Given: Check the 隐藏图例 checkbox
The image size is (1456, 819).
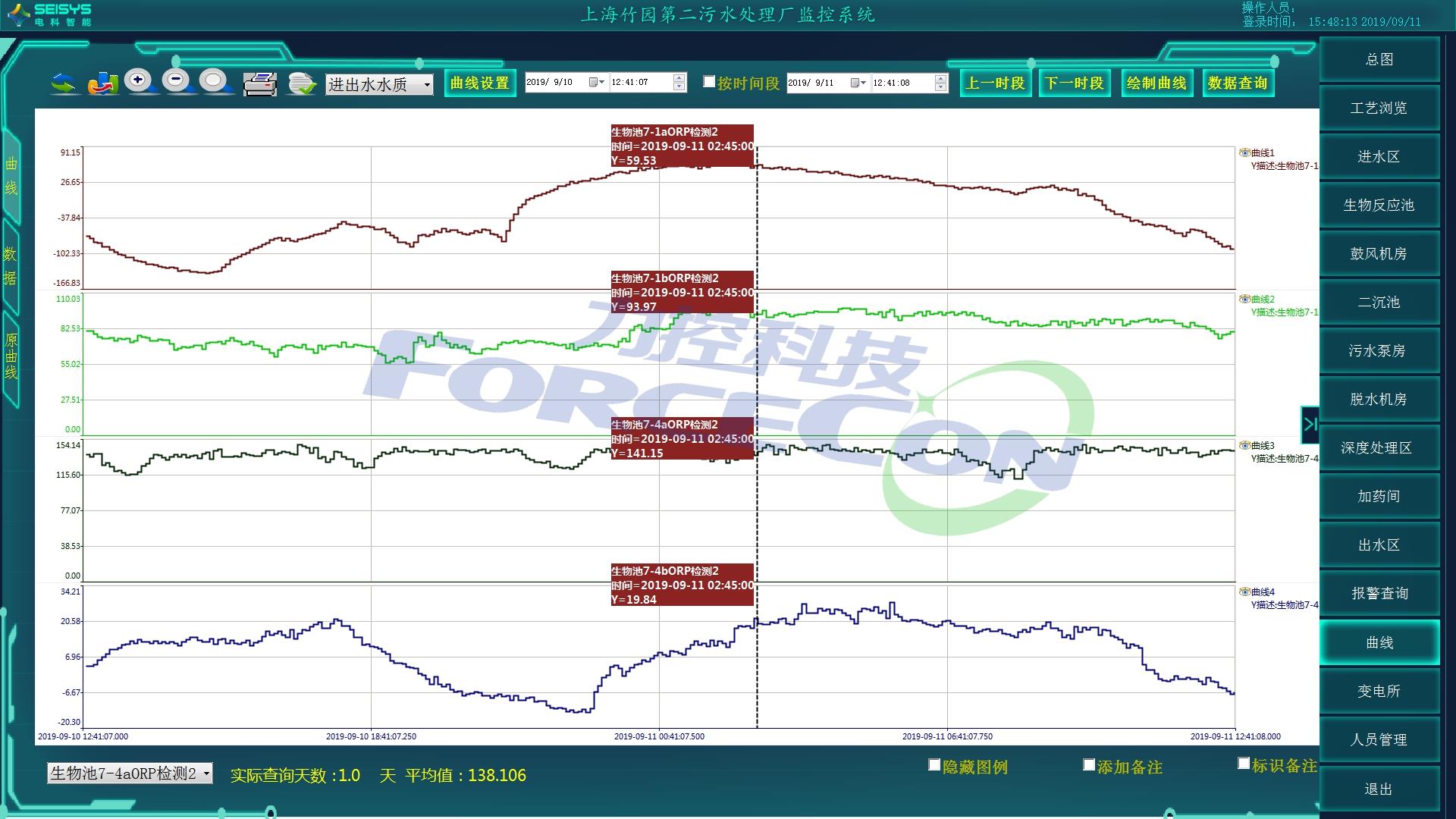Looking at the screenshot, I should click(x=934, y=765).
